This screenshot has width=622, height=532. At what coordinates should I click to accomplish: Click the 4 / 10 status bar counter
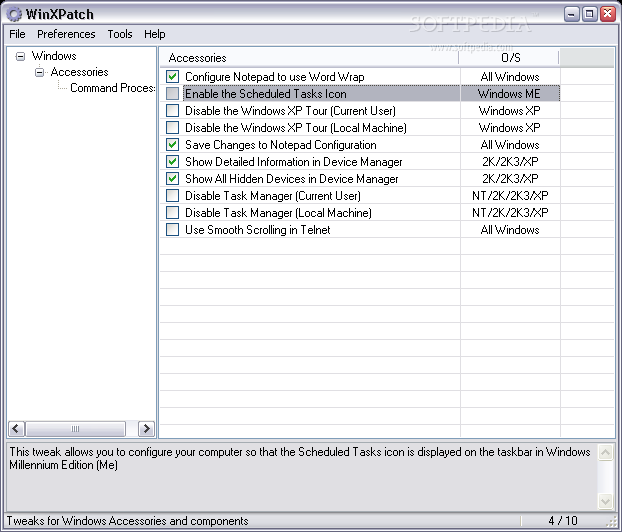pyautogui.click(x=563, y=520)
